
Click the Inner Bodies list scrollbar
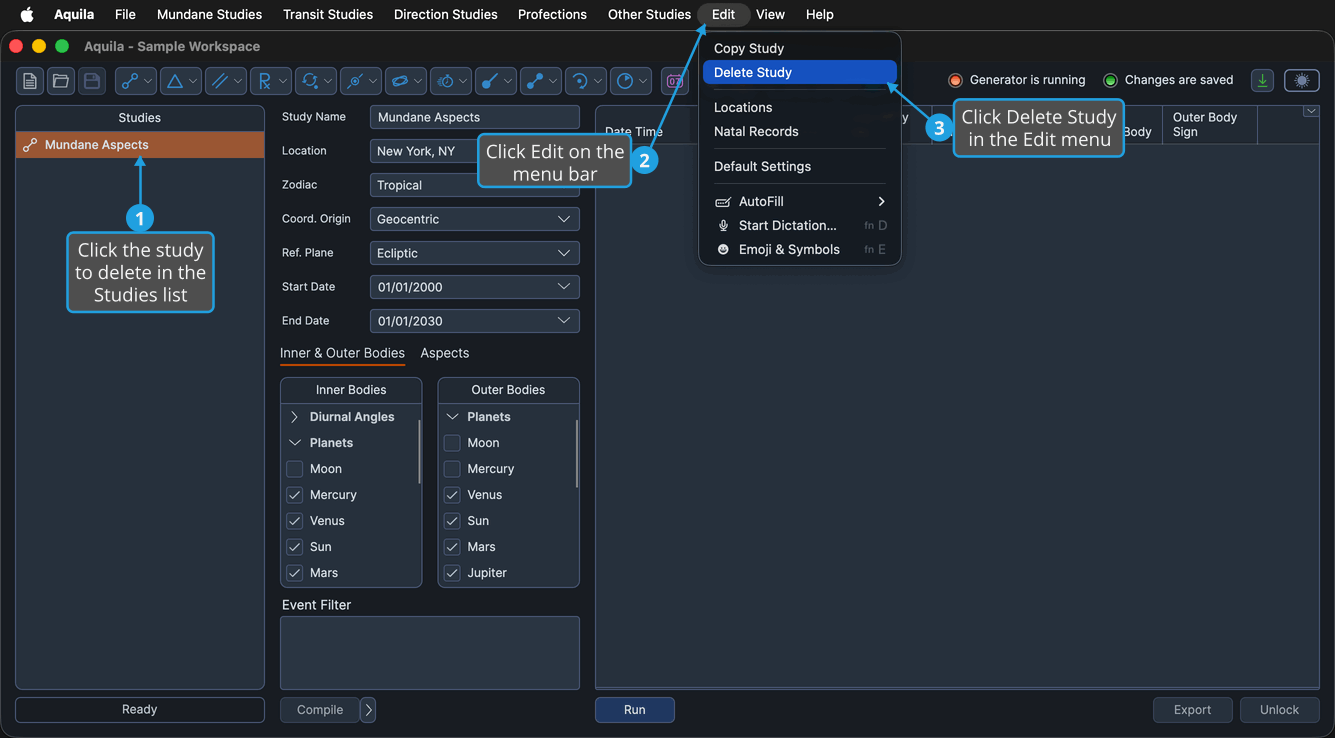click(x=419, y=452)
